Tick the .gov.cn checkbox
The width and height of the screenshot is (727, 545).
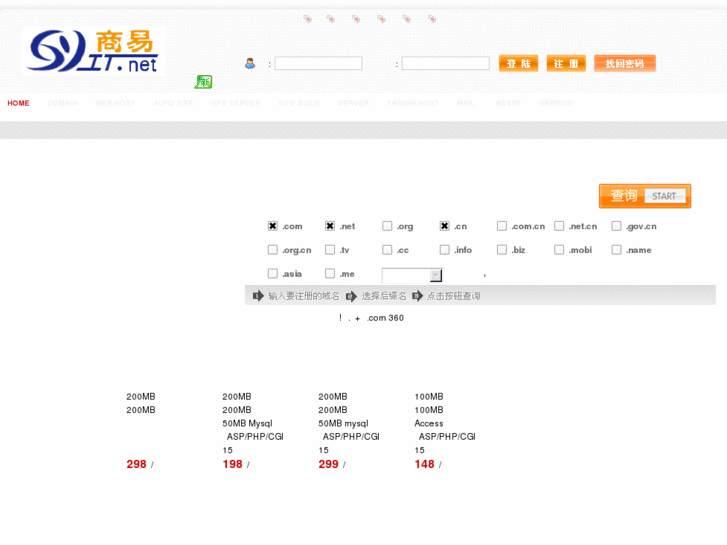point(616,226)
